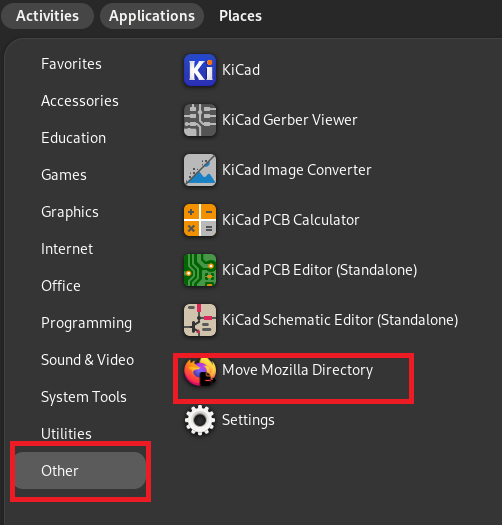Launch KiCad via its blue Ki icon
The image size is (502, 525).
point(200,70)
